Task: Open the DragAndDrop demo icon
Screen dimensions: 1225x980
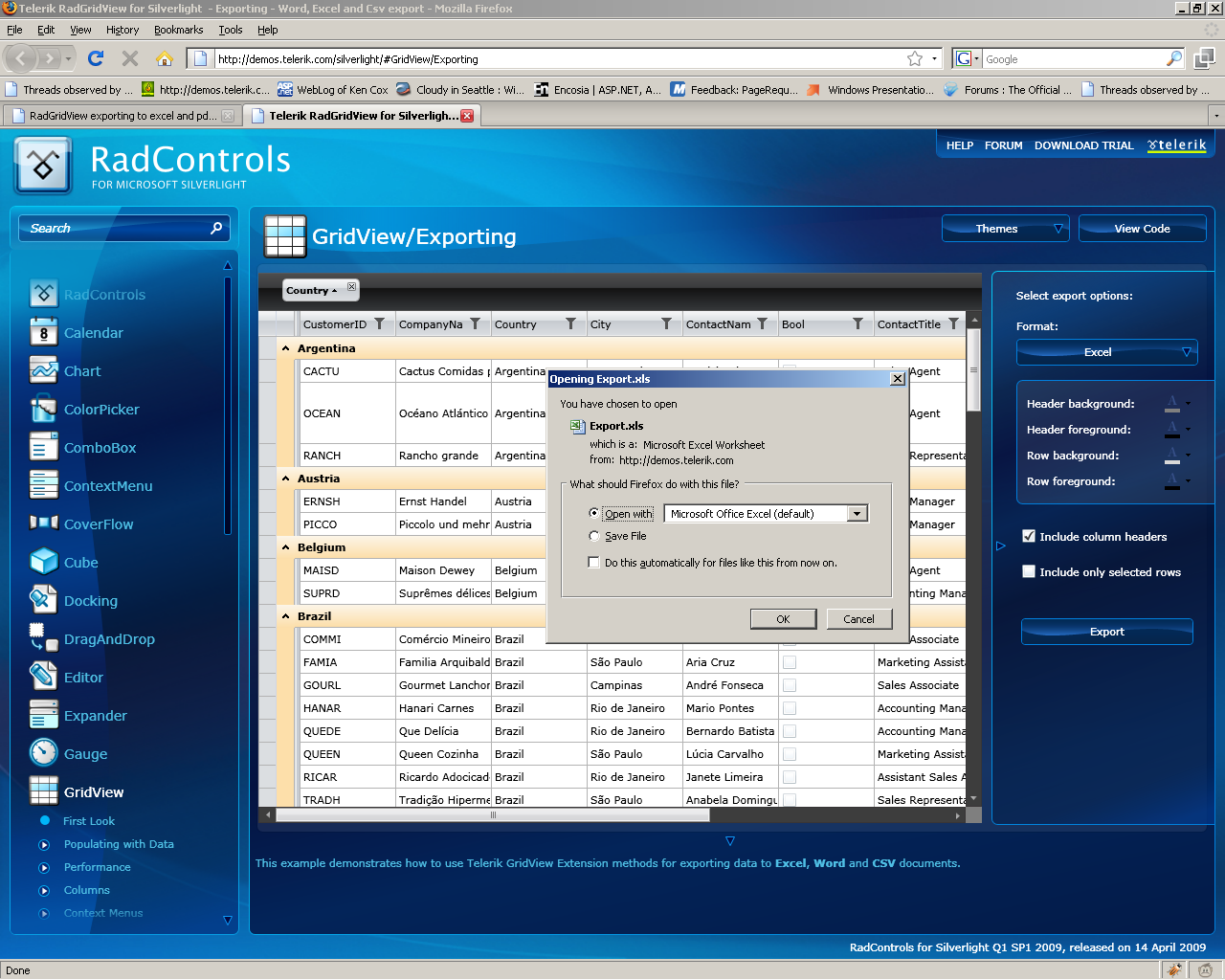Action: click(43, 638)
